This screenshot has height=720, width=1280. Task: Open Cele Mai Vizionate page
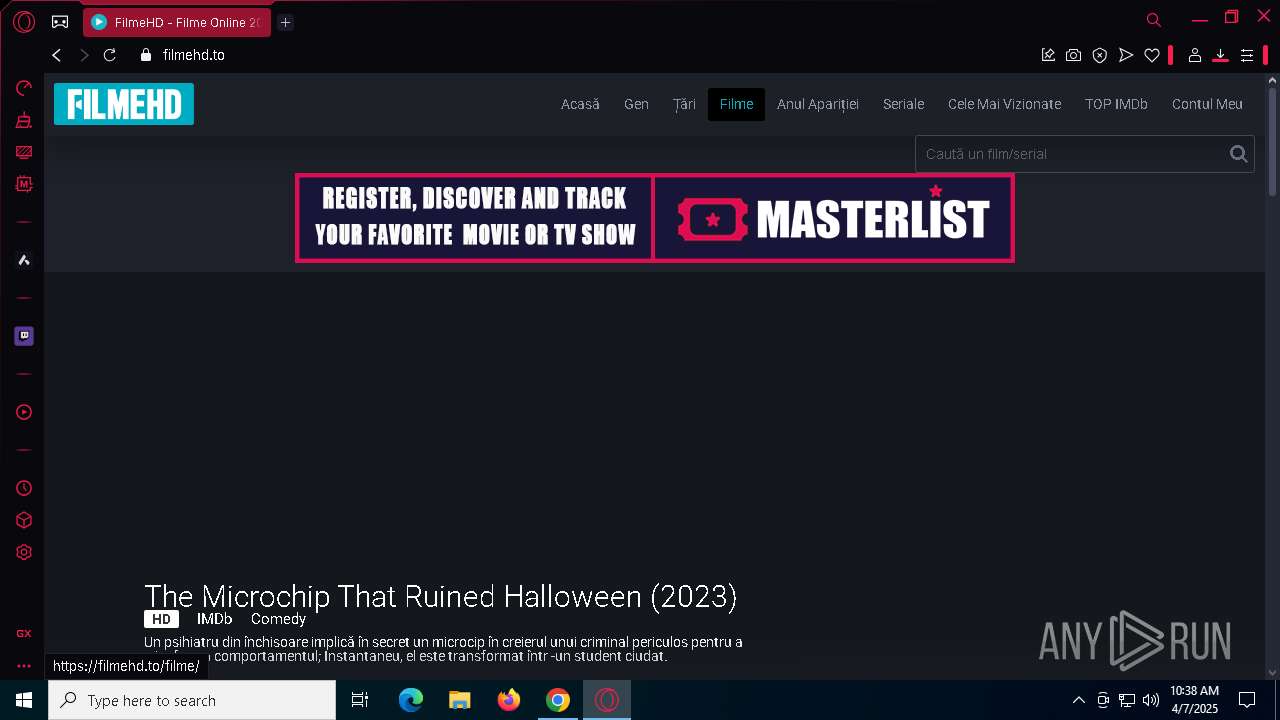(1004, 104)
